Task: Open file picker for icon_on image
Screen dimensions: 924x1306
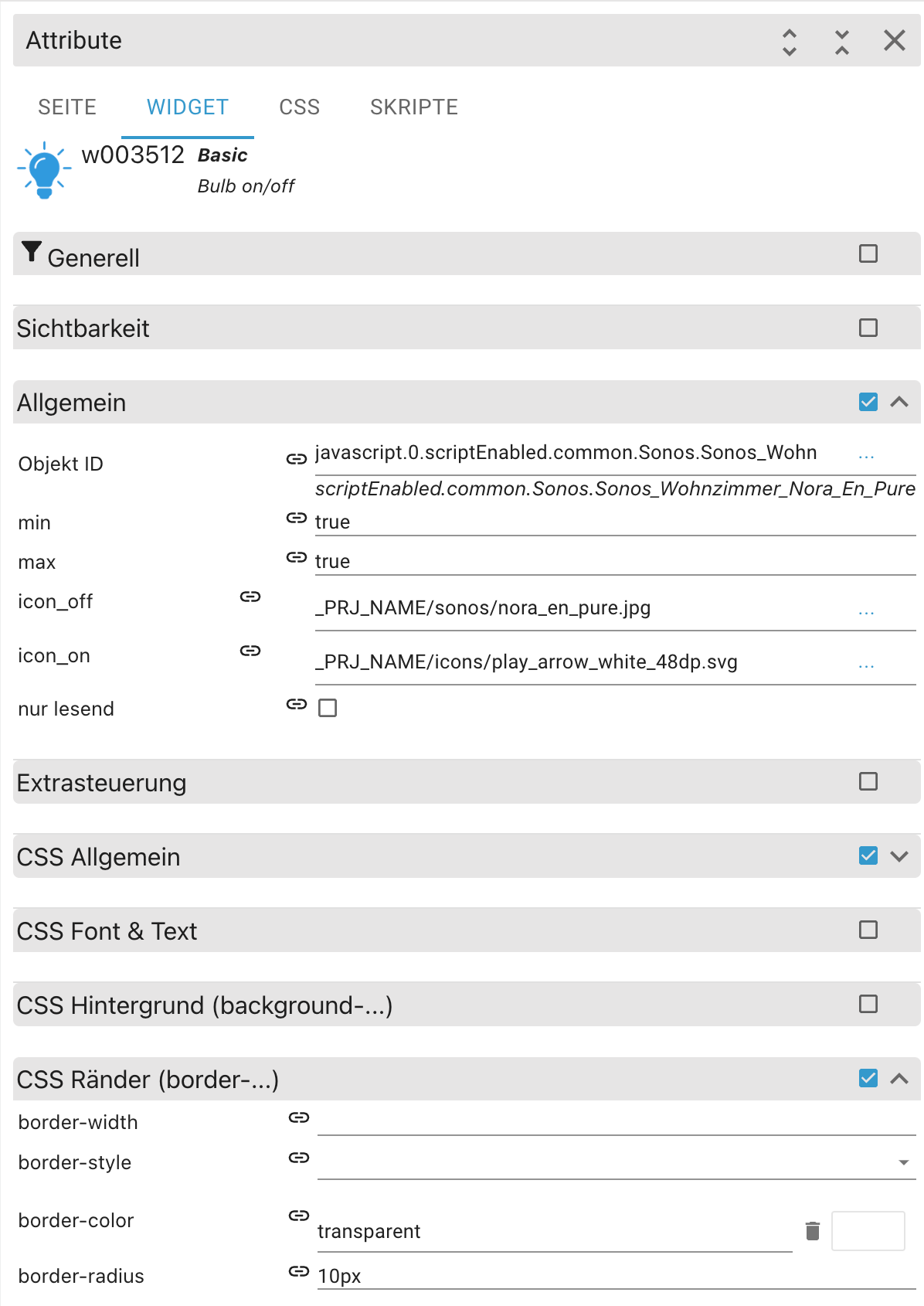Action: coord(866,664)
